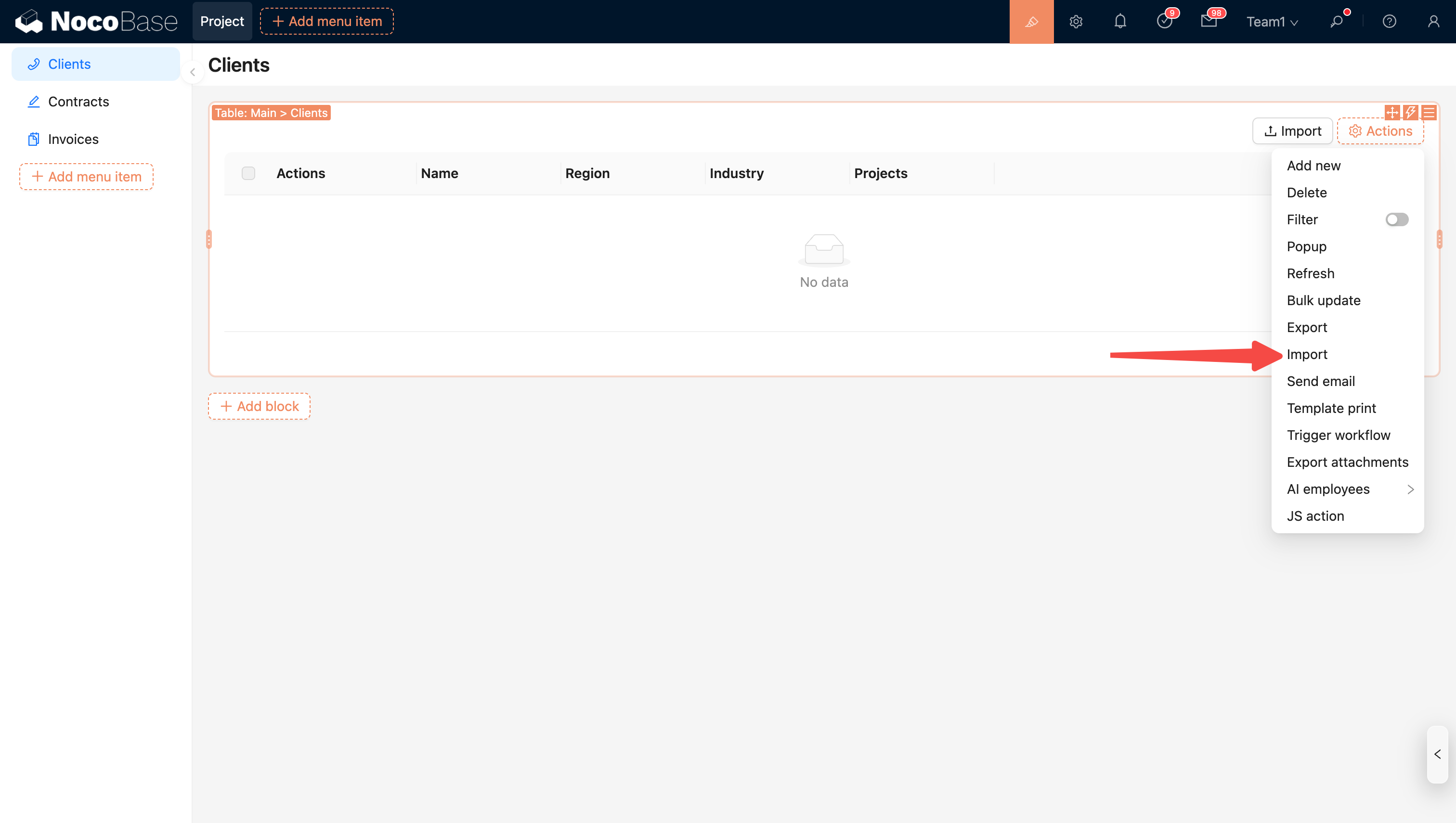Click the search icon in header

pyautogui.click(x=1336, y=22)
